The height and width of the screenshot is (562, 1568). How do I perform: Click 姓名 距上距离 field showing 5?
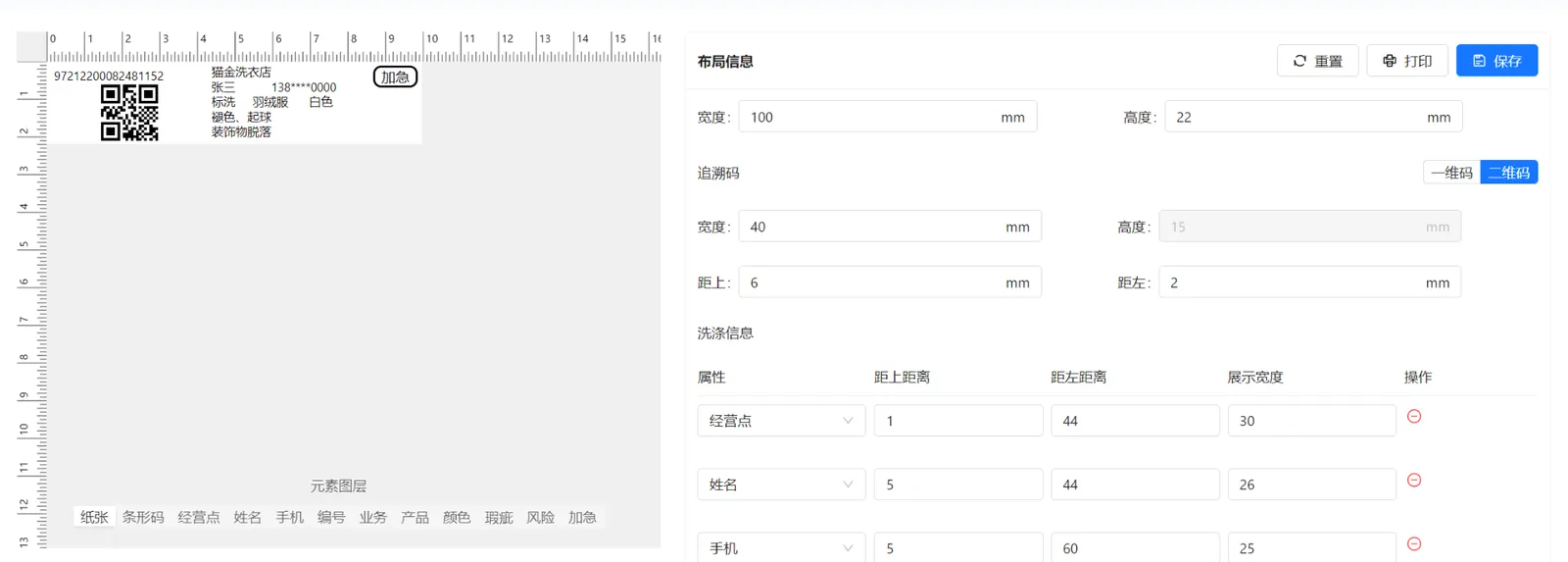tap(958, 485)
